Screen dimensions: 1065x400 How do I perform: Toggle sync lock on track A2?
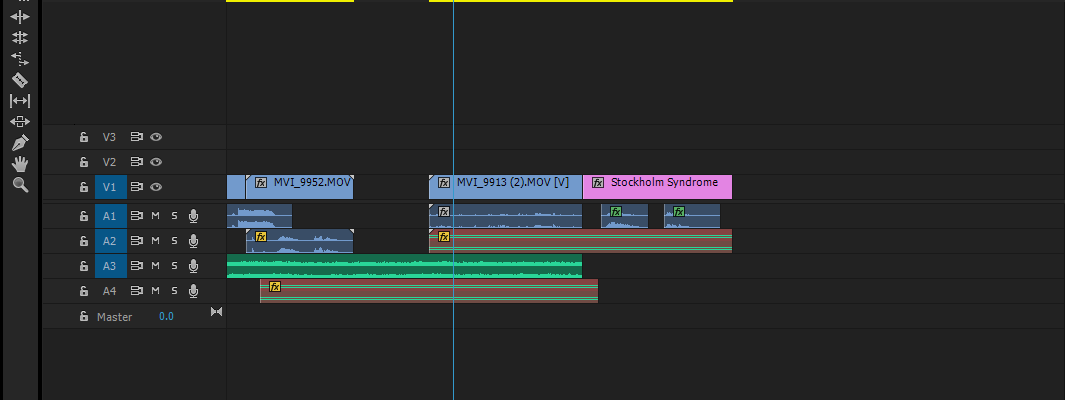tap(137, 241)
